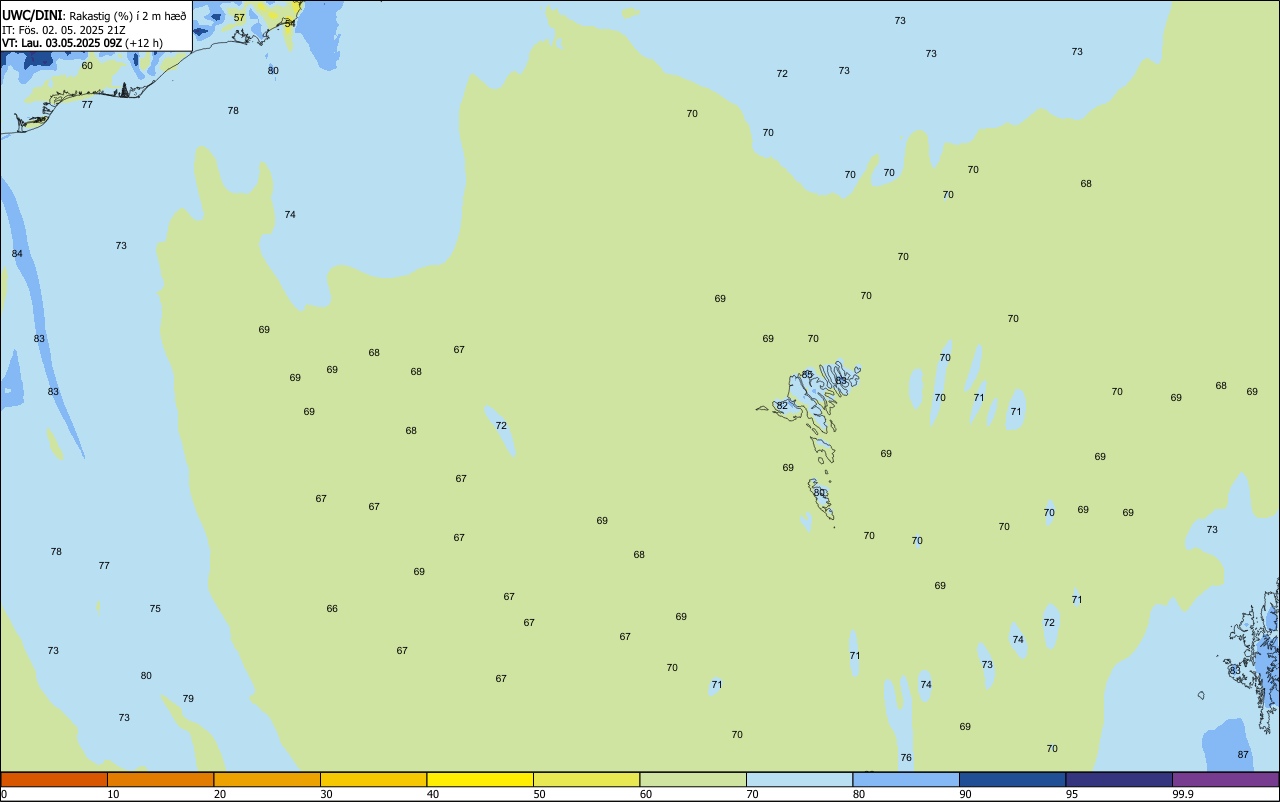This screenshot has width=1280, height=802.
Task: Click the humidity value '76' on the map
Action: point(906,758)
